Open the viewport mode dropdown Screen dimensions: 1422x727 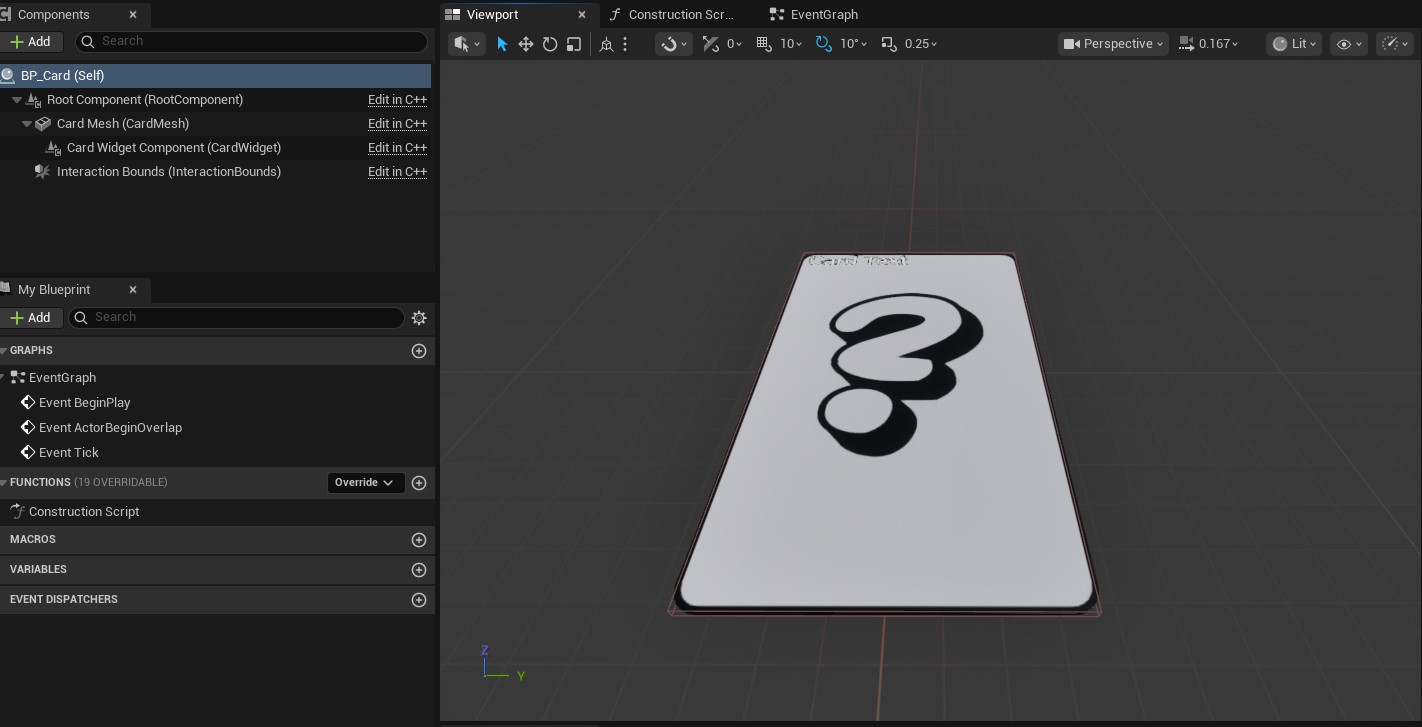tap(466, 44)
